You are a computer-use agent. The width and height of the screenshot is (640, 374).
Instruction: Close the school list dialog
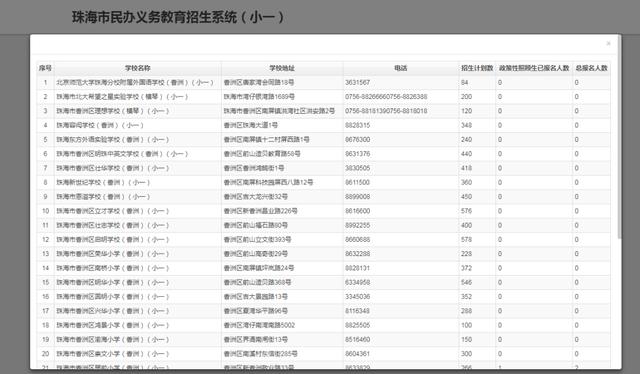(608, 43)
